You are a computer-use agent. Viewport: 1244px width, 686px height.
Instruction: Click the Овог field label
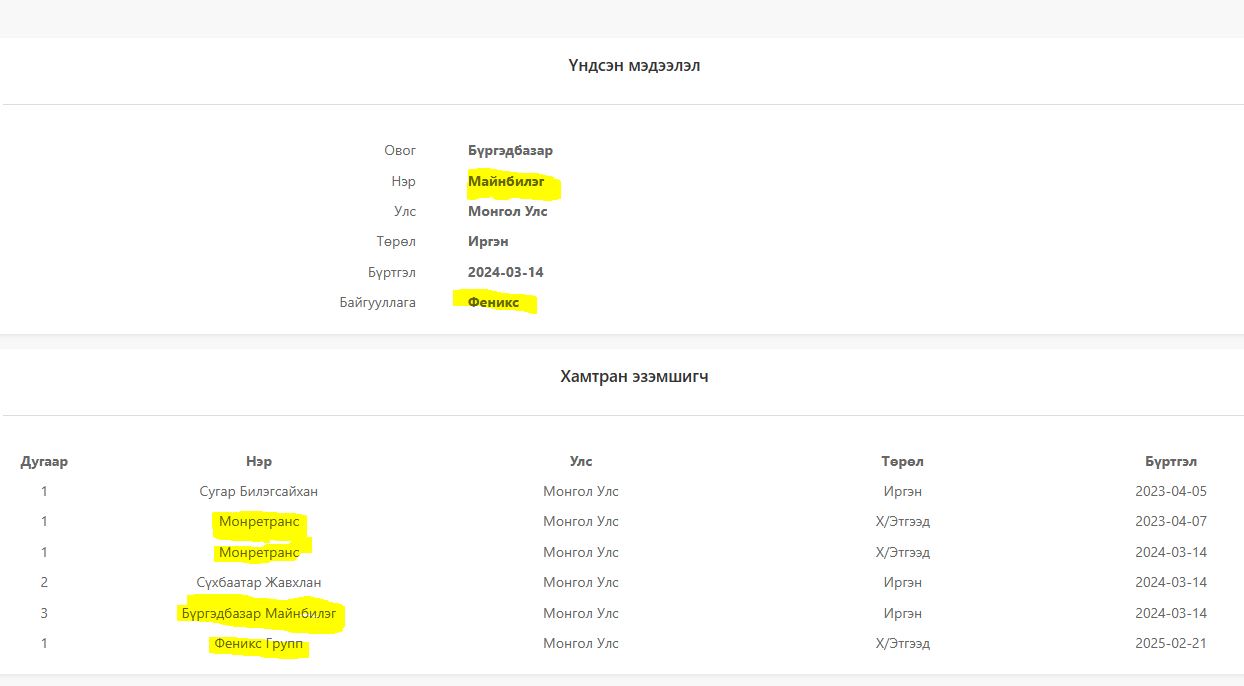click(x=400, y=151)
